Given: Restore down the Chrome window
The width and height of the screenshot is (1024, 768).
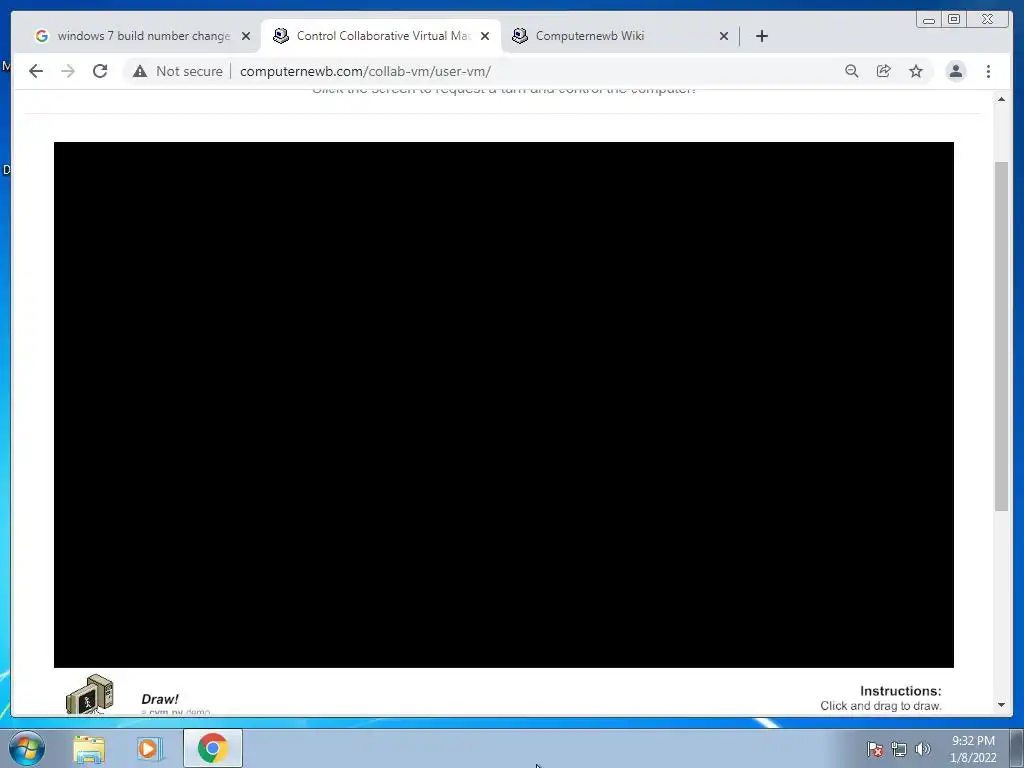Looking at the screenshot, I should pos(954,20).
